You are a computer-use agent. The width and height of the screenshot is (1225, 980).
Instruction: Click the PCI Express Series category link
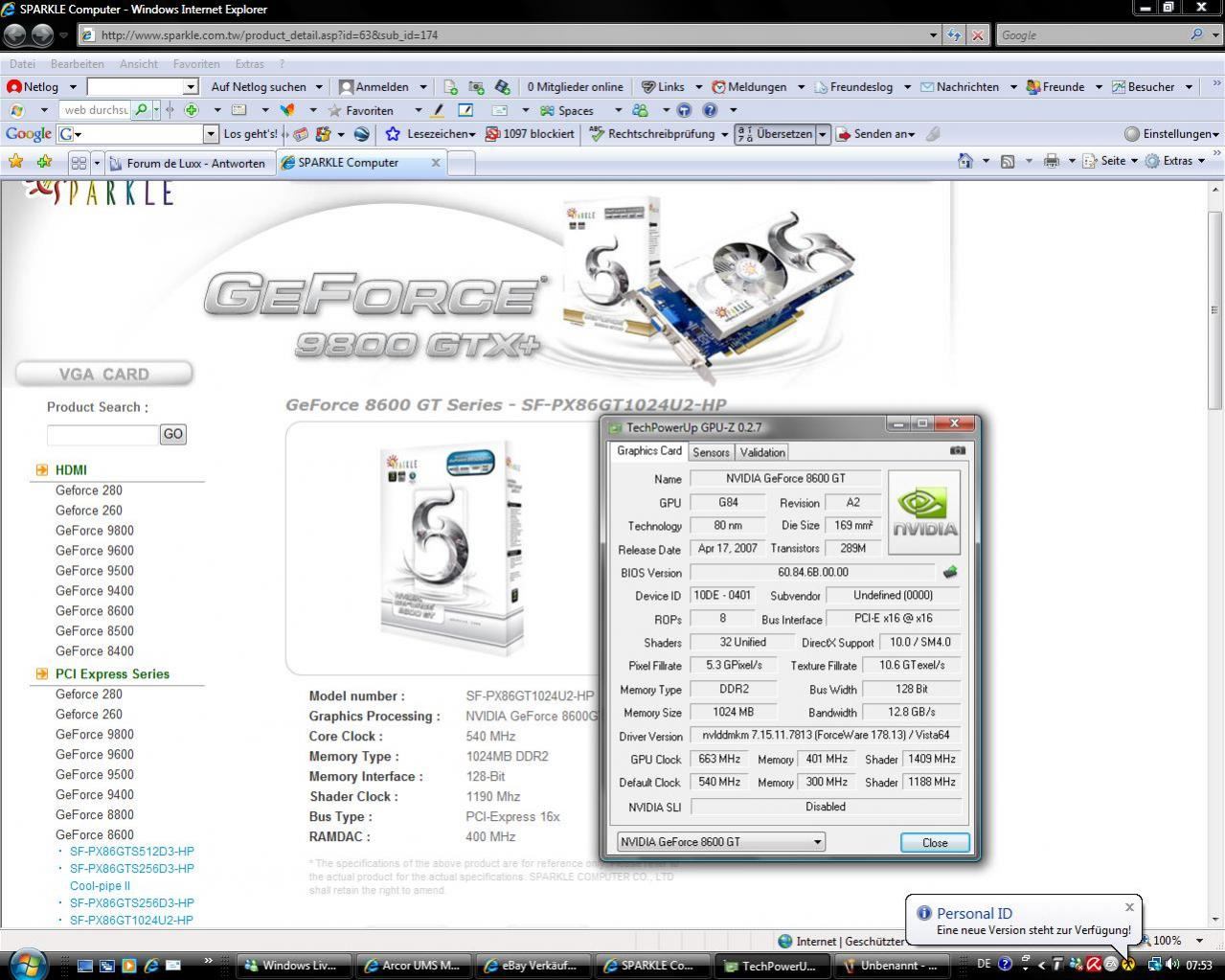click(x=112, y=673)
